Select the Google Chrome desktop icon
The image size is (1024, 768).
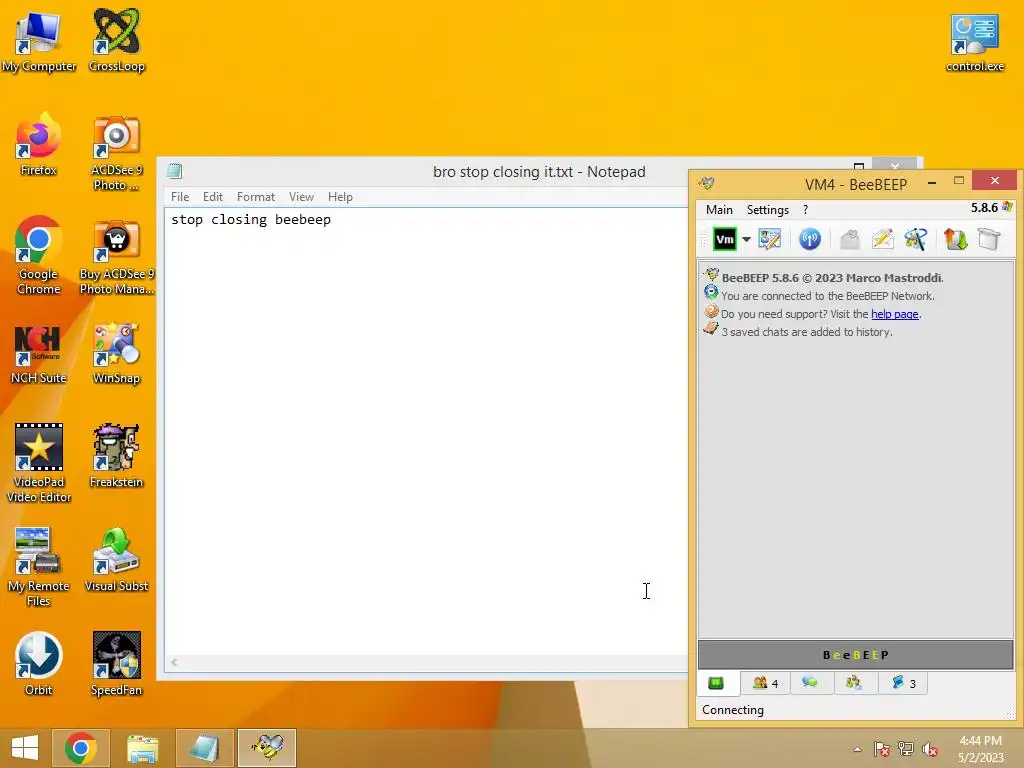click(39, 255)
